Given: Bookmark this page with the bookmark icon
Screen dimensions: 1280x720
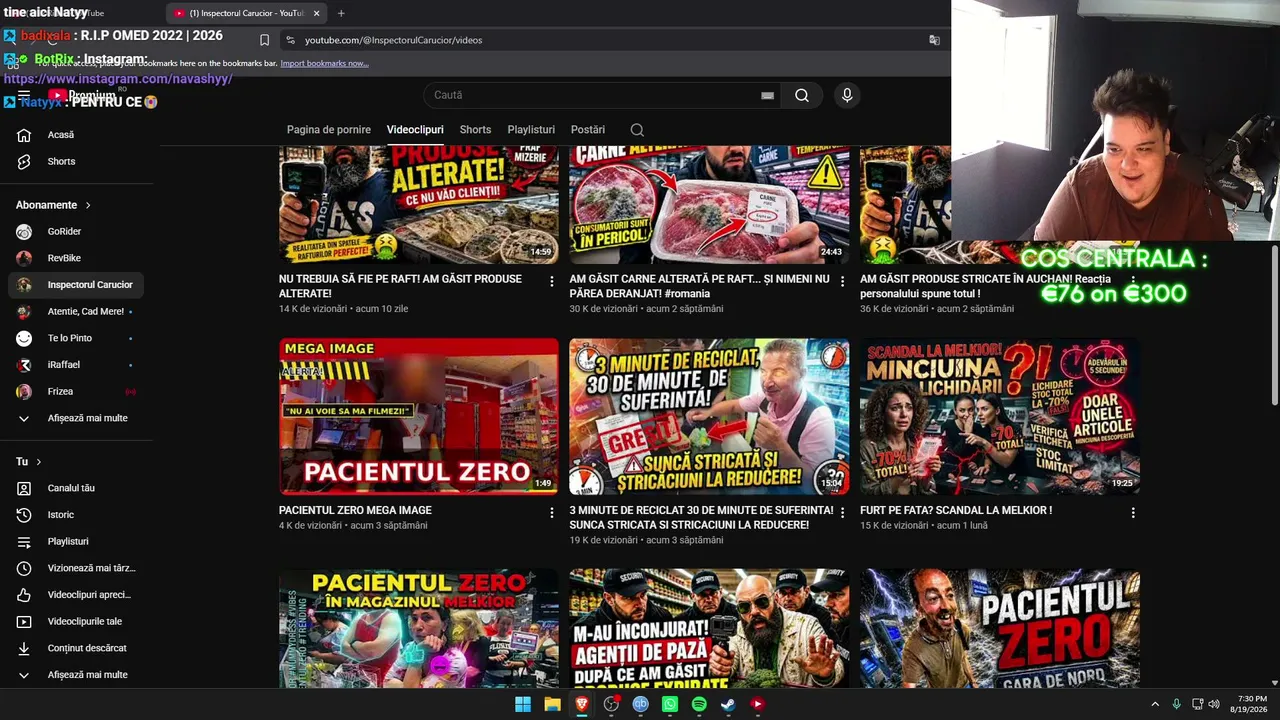Looking at the screenshot, I should [x=264, y=40].
